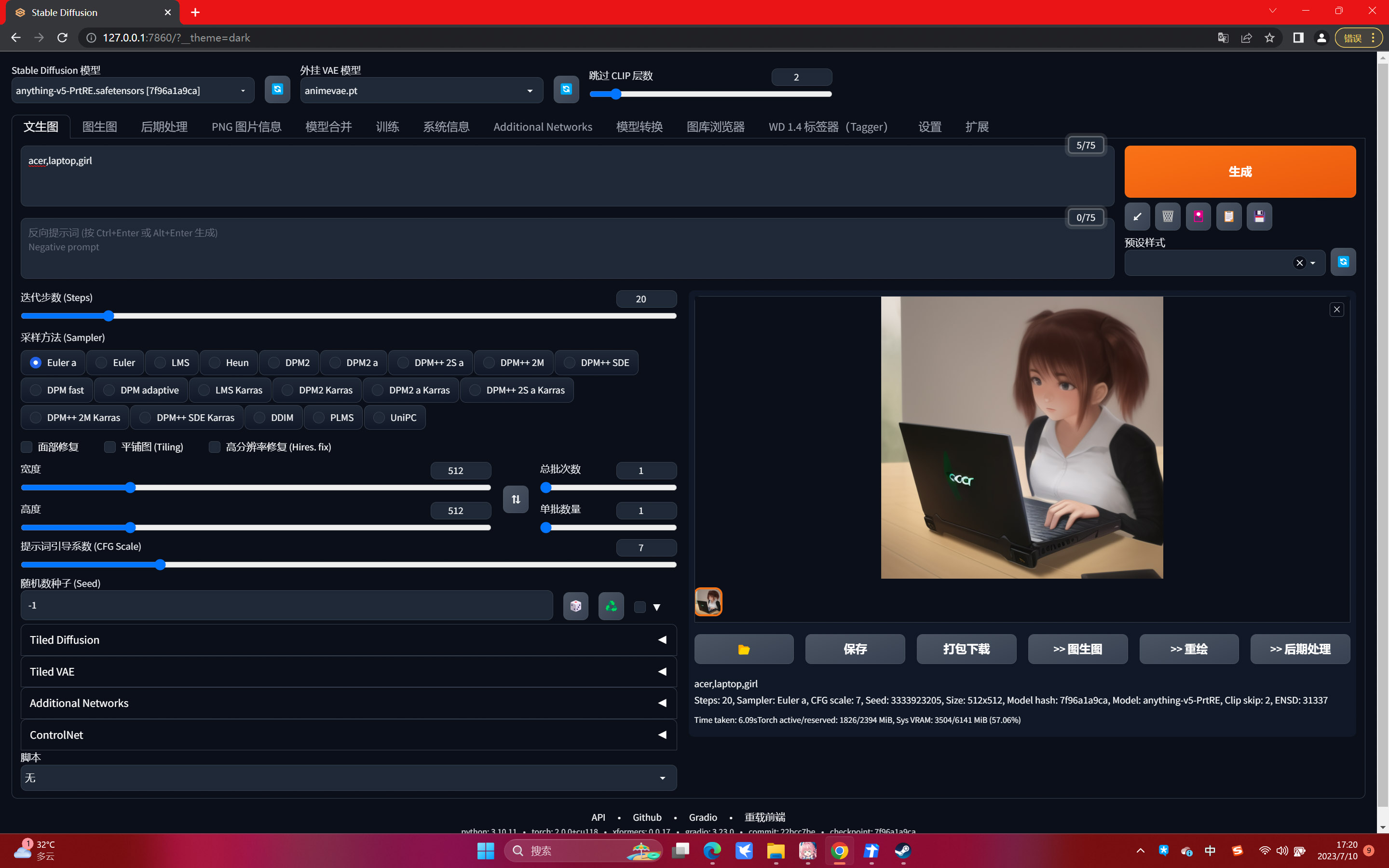
Task: Click the recycle icon to reuse last seed
Action: 611,606
